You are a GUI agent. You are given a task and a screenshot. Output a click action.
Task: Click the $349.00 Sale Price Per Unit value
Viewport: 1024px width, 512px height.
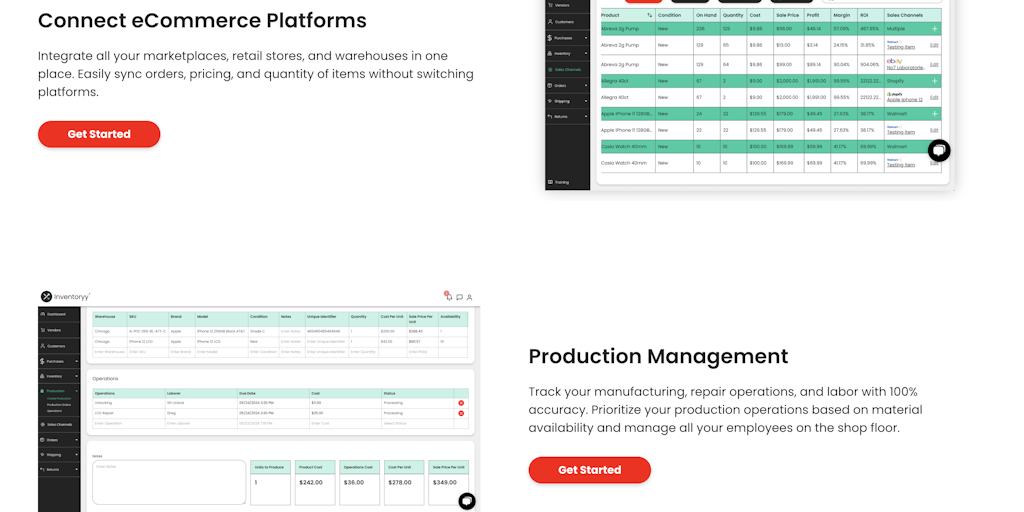click(x=443, y=483)
